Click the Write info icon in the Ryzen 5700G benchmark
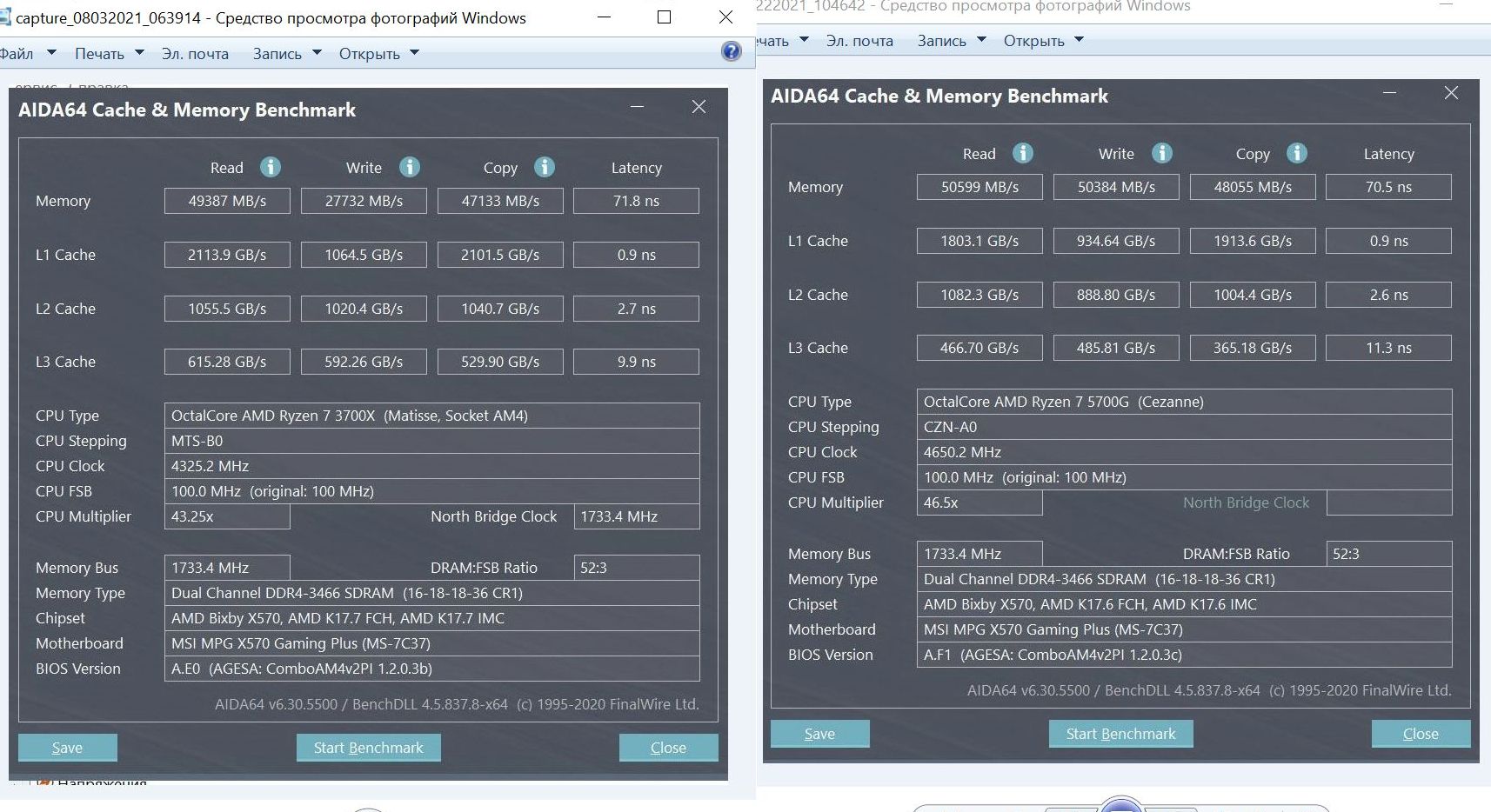The height and width of the screenshot is (812, 1491). point(1162,153)
